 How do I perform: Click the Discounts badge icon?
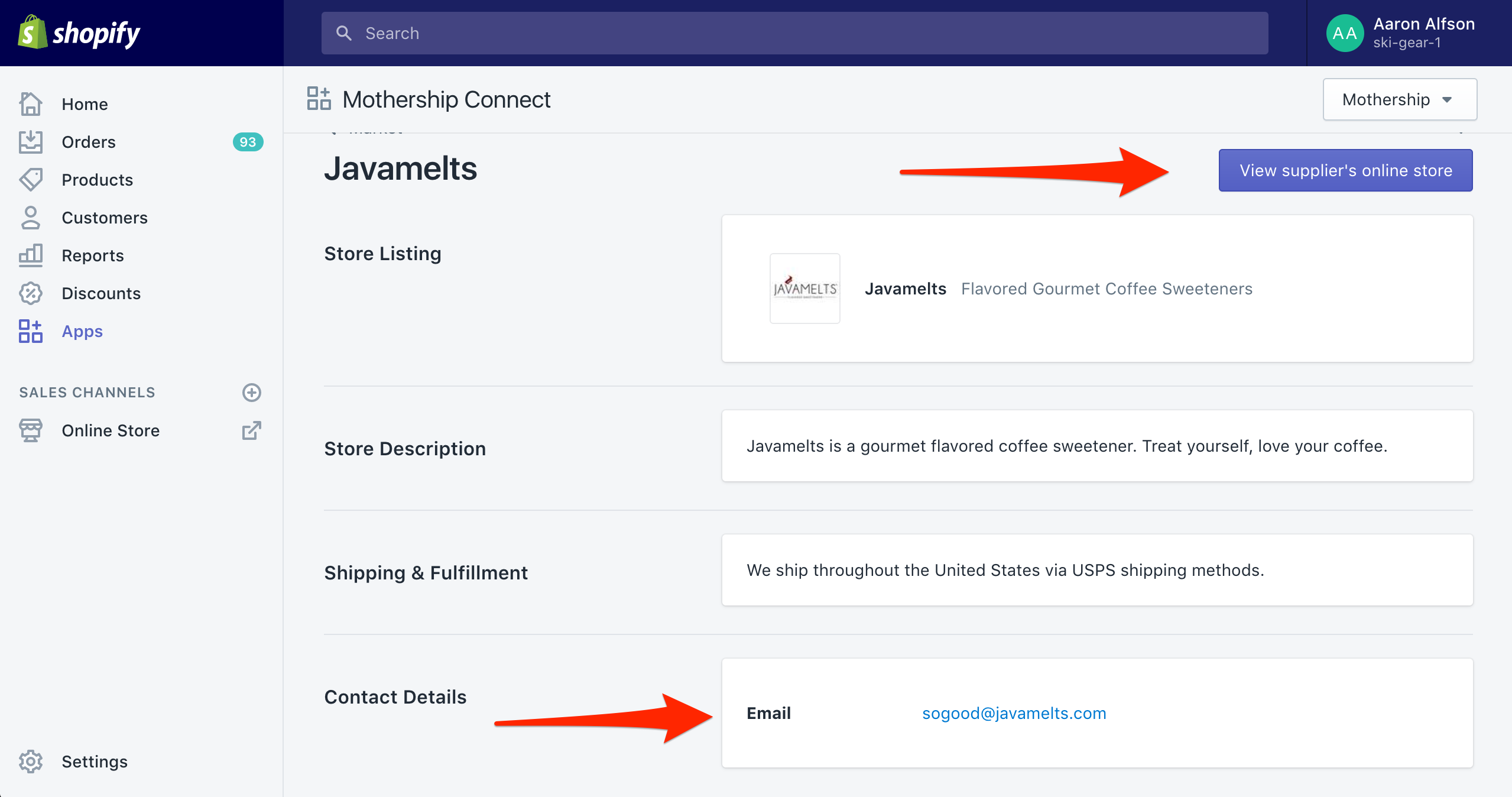[31, 293]
